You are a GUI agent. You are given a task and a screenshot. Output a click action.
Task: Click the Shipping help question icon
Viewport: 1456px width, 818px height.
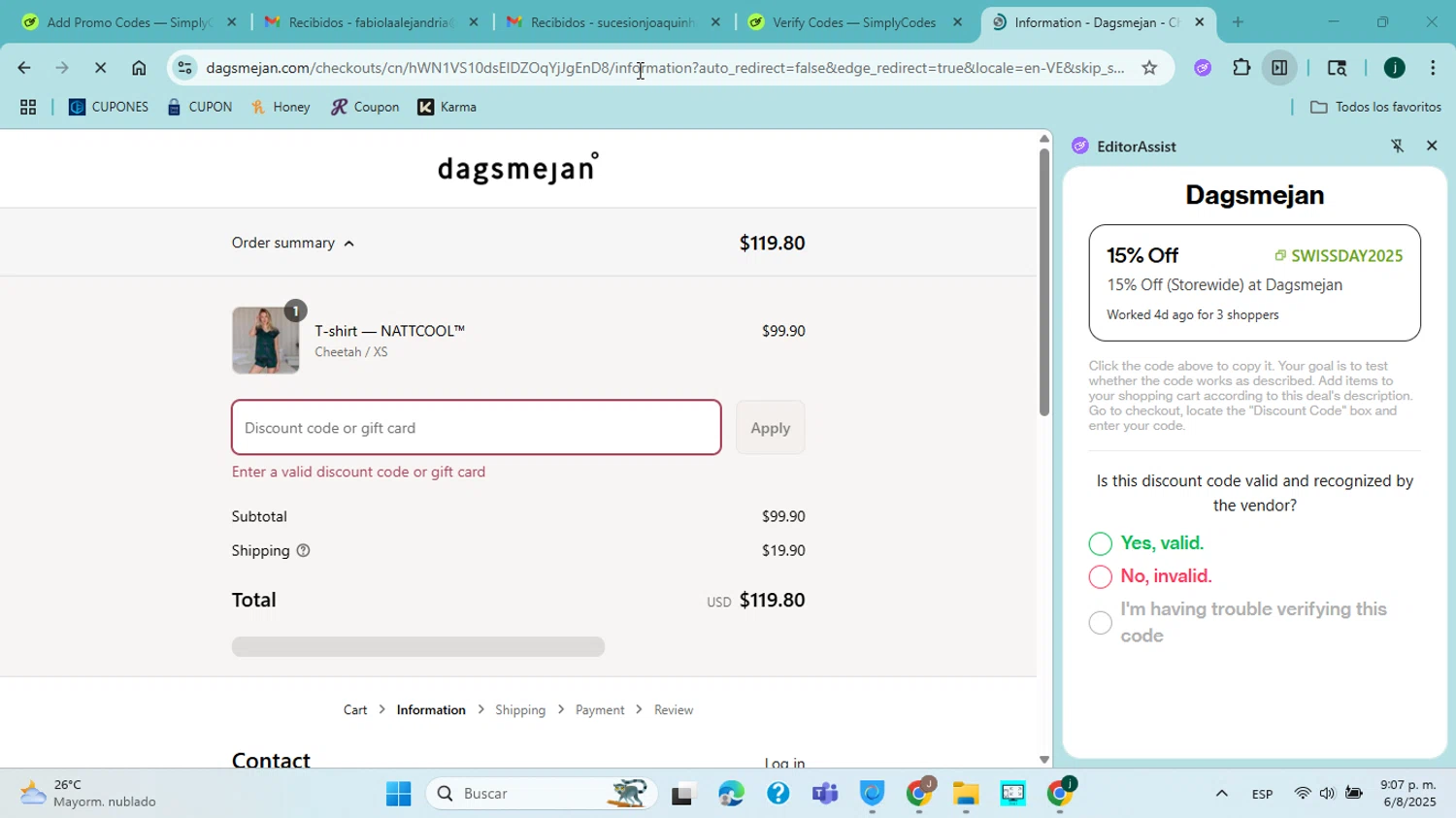(303, 550)
